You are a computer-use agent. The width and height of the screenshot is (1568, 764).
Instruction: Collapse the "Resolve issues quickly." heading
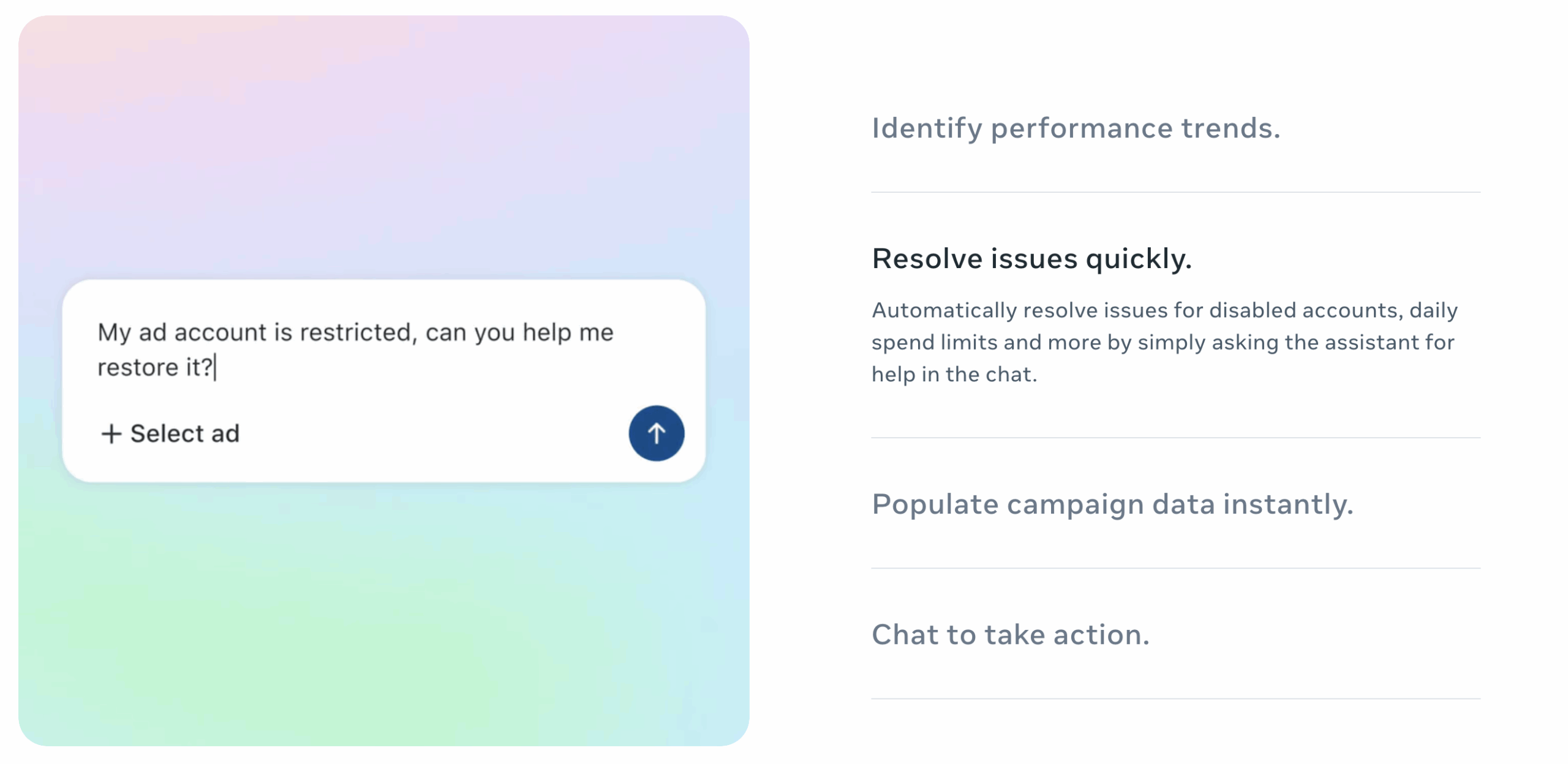point(1031,258)
